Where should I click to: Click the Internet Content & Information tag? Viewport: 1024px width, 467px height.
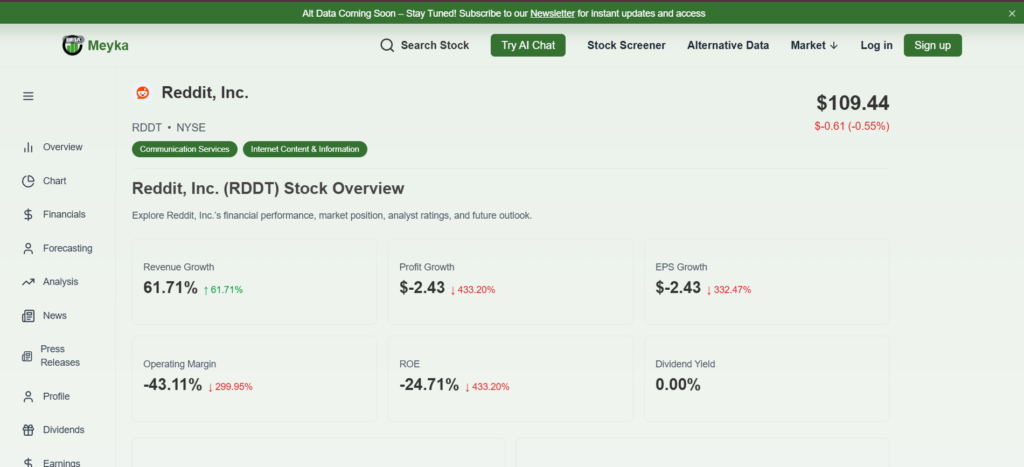point(305,149)
